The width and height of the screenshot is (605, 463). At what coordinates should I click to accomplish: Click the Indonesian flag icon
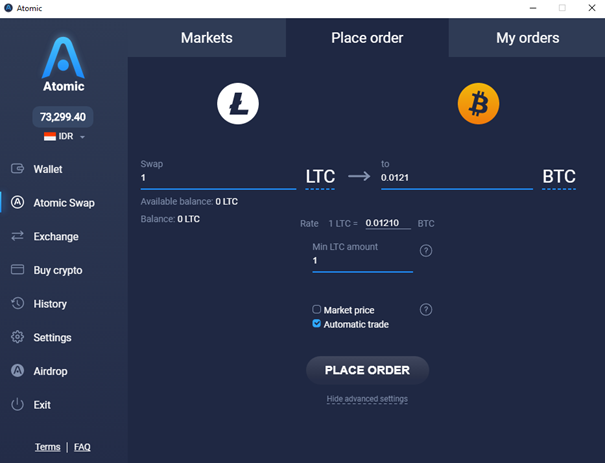[x=50, y=137]
